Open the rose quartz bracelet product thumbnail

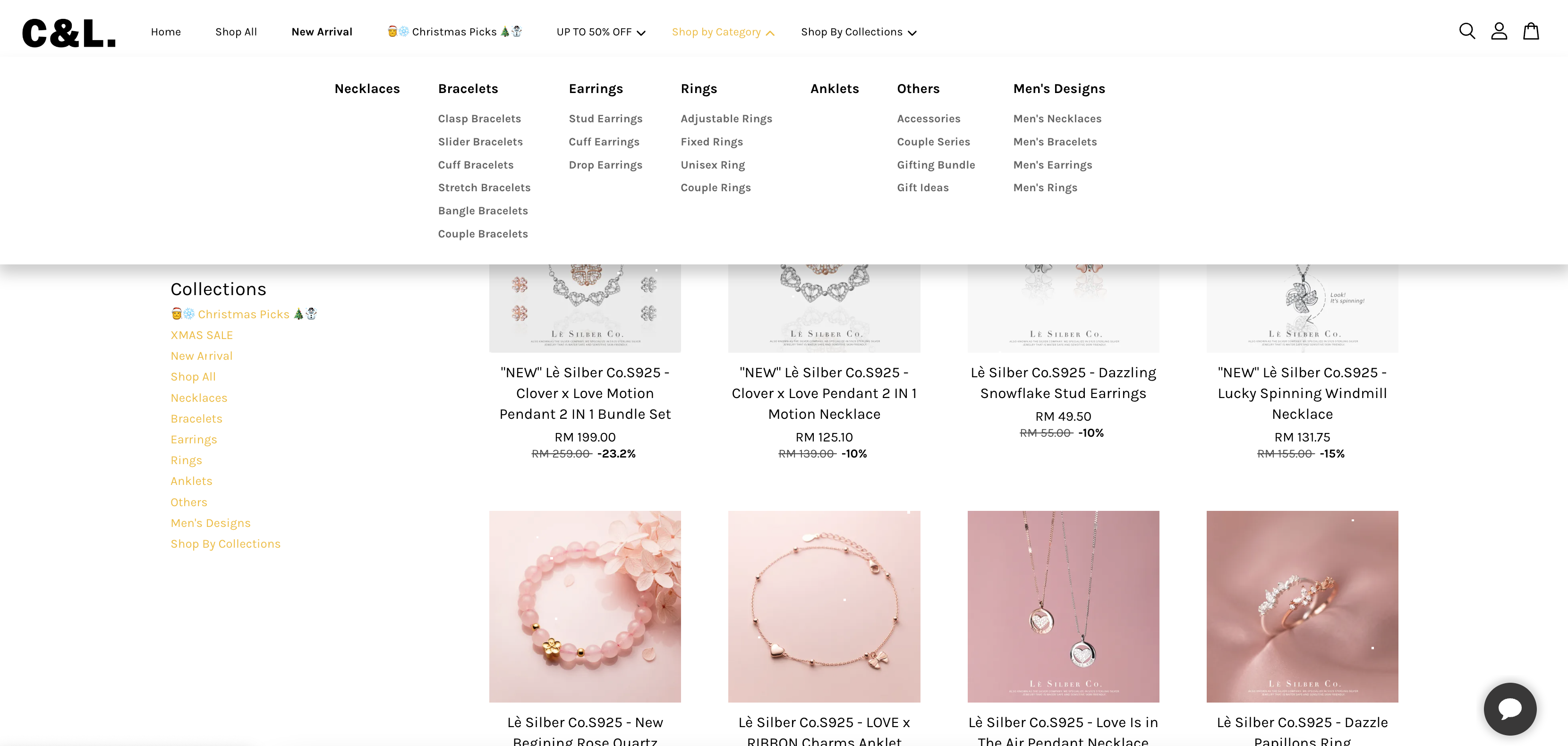[584, 606]
